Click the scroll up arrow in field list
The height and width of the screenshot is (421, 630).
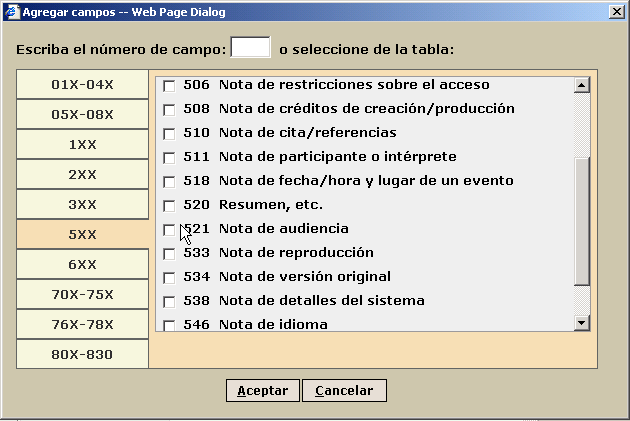tap(581, 86)
